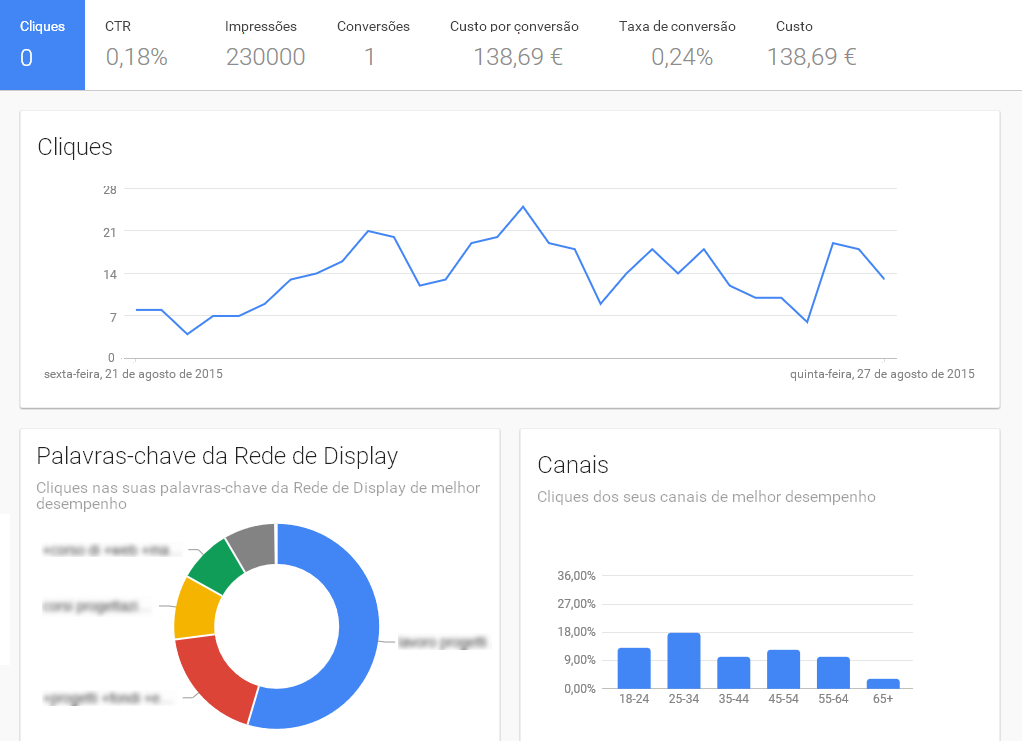Select the Custo metric tile
Screen dimensions: 1022x741
tap(811, 42)
